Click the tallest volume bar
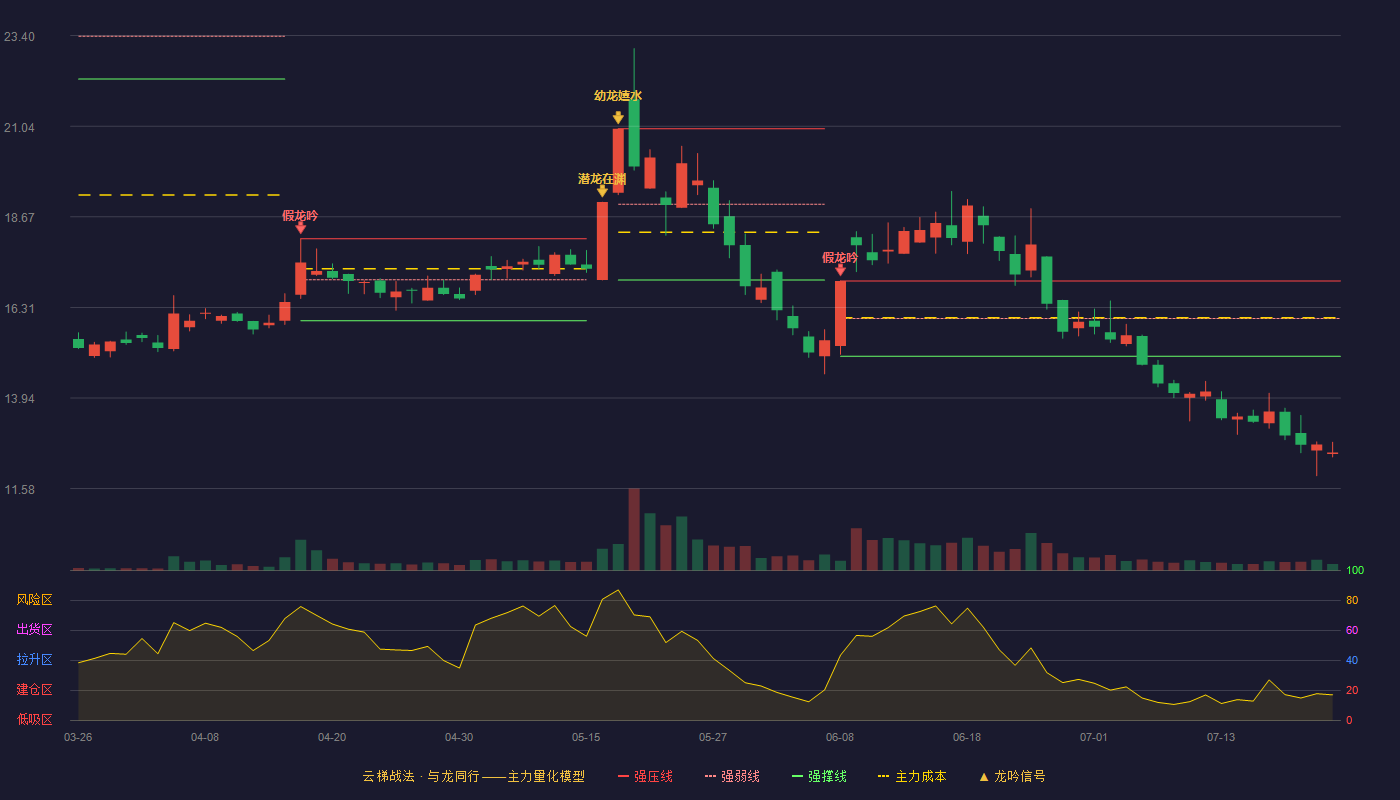Image resolution: width=1400 pixels, height=800 pixels. point(634,529)
